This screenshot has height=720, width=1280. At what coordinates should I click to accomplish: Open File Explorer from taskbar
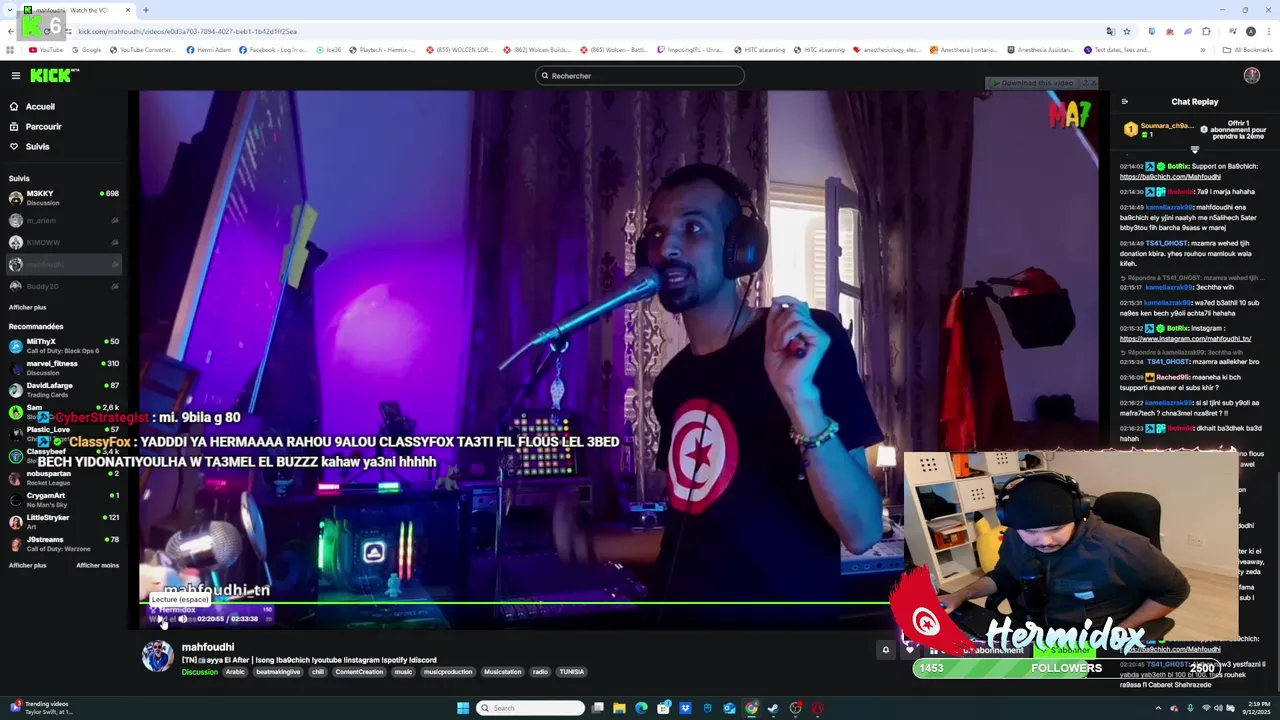click(x=619, y=708)
